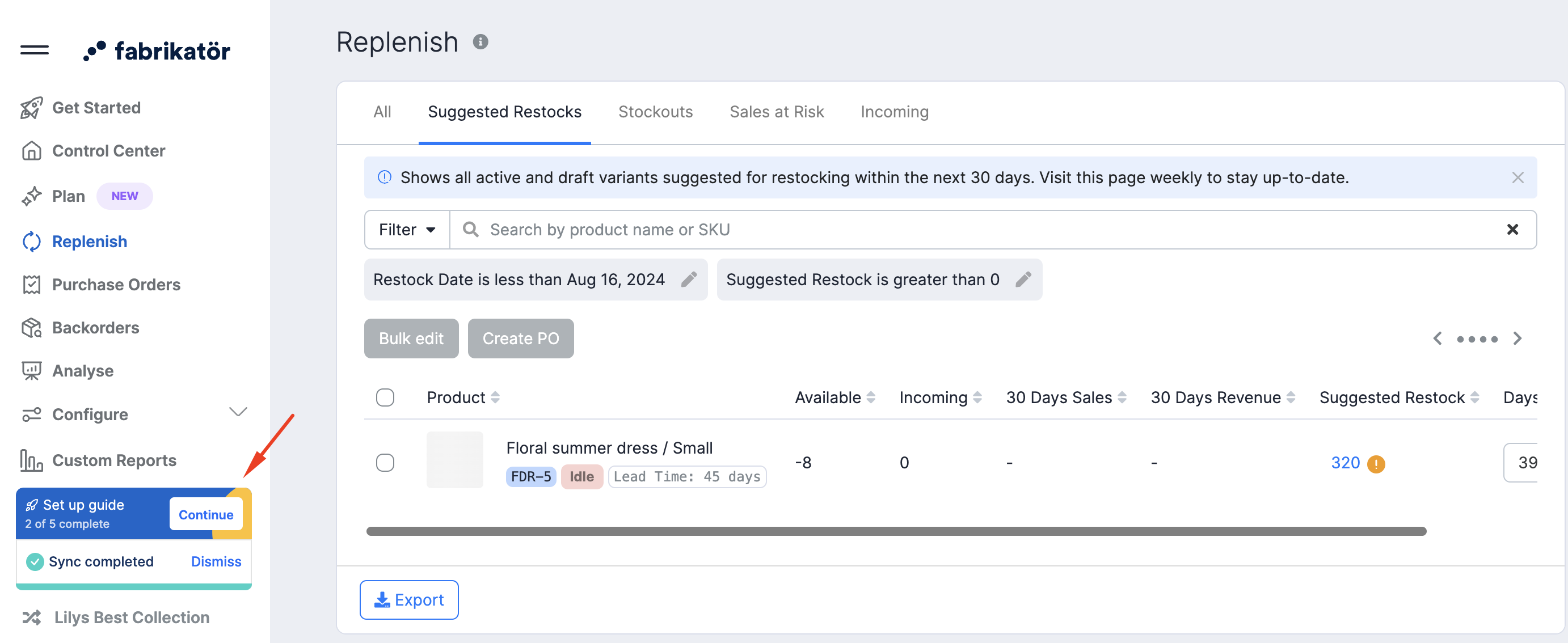Click Floral summer dress product thumbnail
This screenshot has height=643, width=1568.
455,459
